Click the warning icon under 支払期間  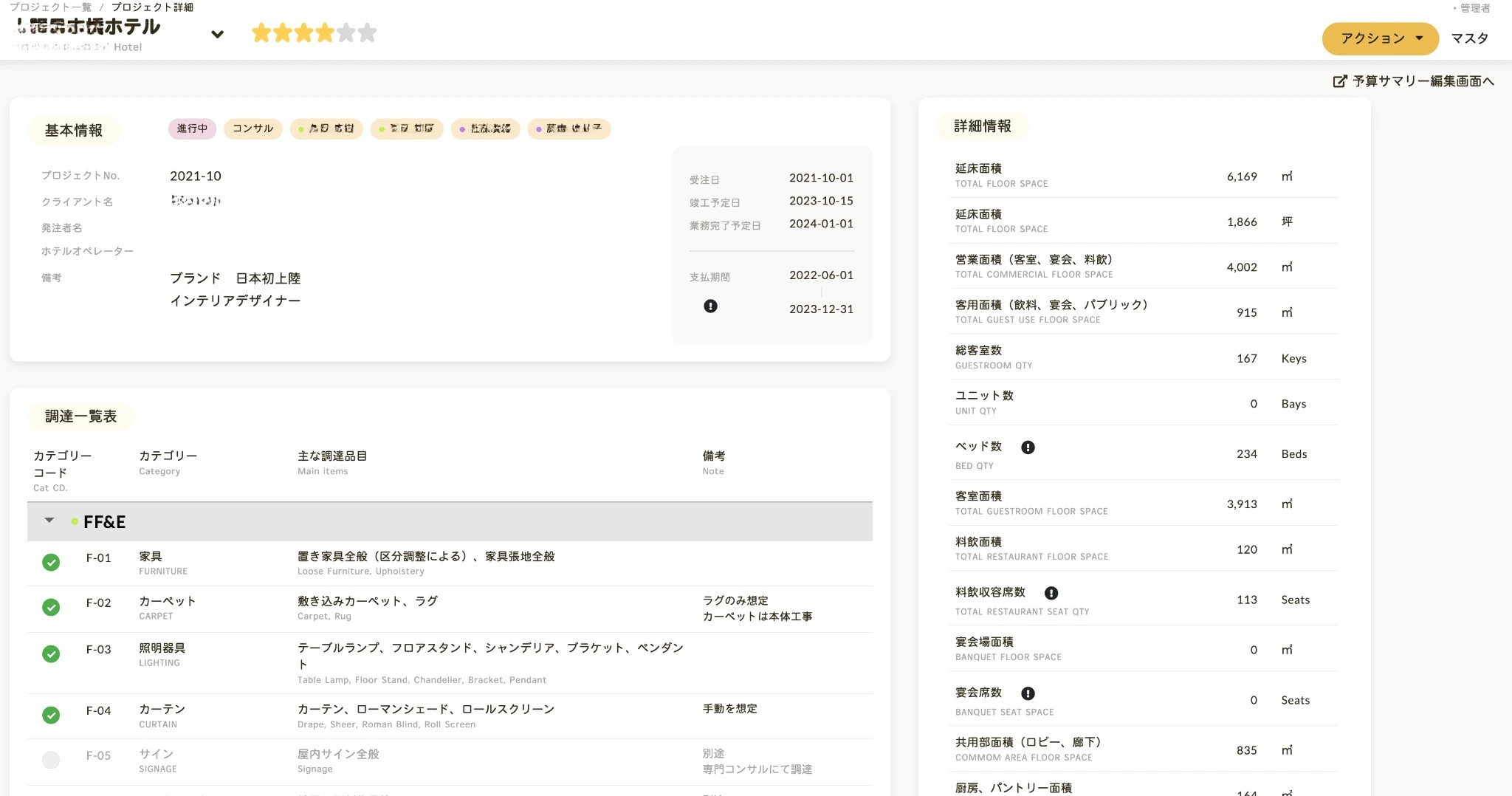710,306
